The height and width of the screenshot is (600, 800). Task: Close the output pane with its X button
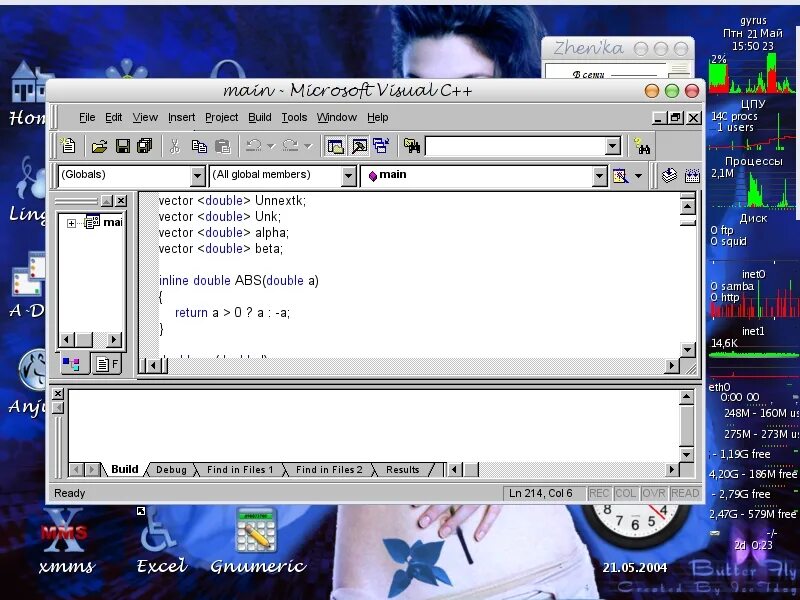[x=58, y=393]
